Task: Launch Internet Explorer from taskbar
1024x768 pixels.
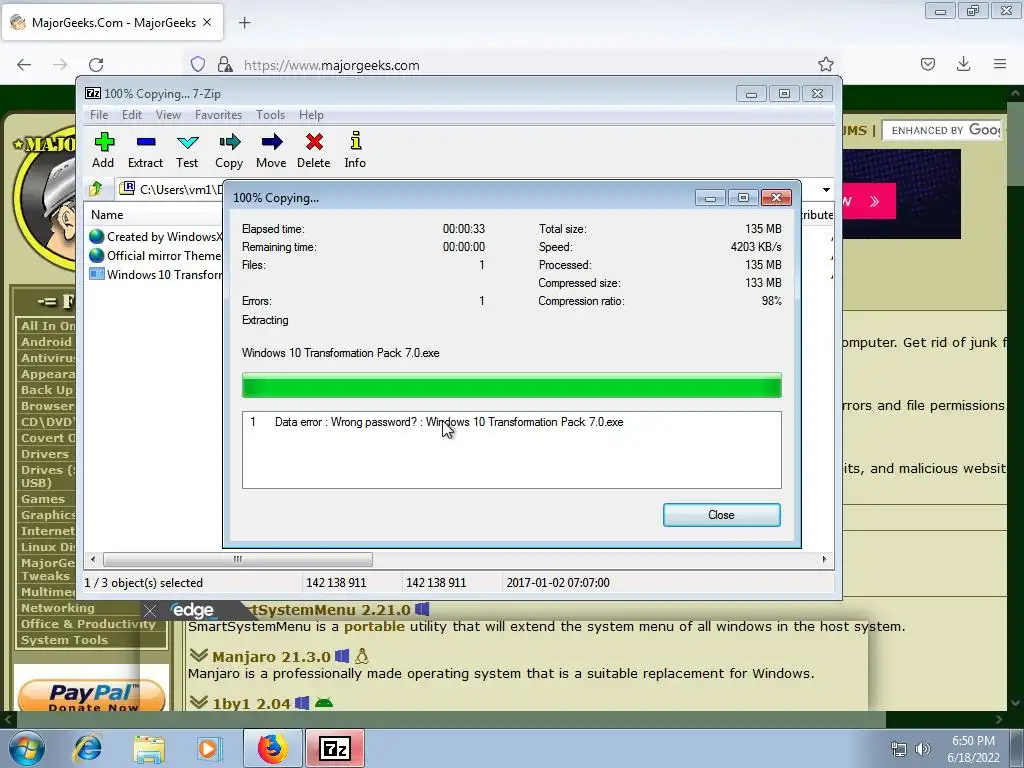Action: click(x=88, y=748)
